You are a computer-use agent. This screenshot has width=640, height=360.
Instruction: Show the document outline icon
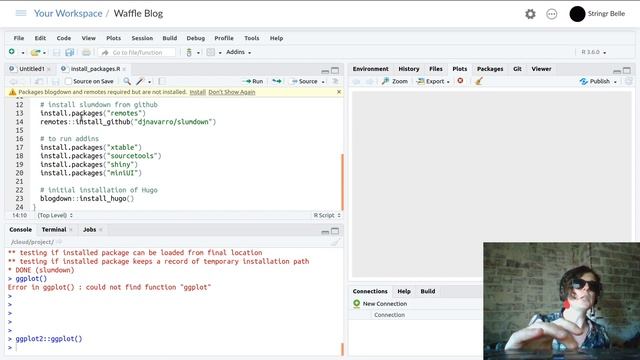336,81
